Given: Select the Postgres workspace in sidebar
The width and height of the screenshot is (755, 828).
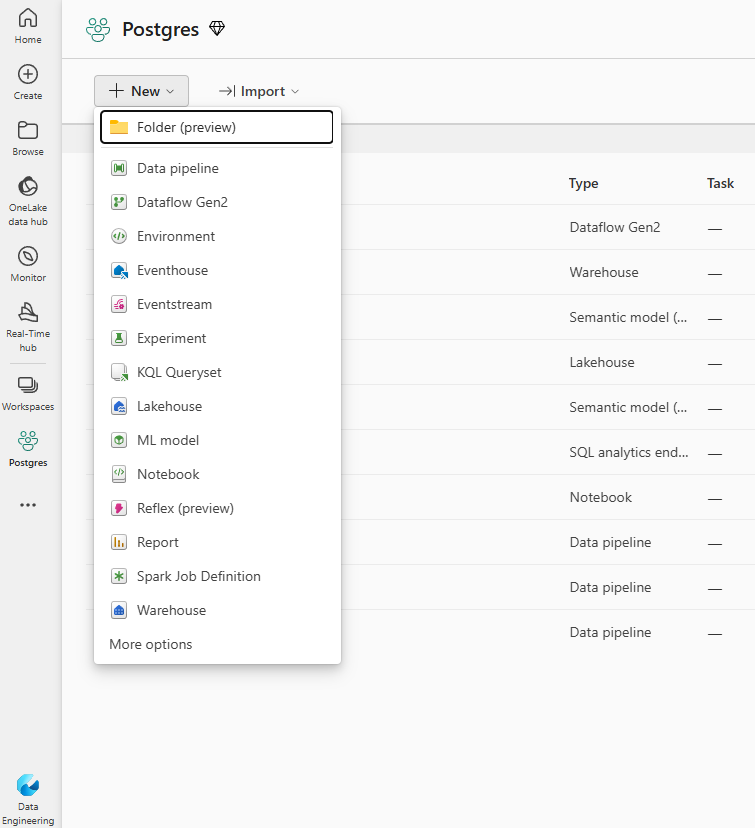Looking at the screenshot, I should coord(28,449).
